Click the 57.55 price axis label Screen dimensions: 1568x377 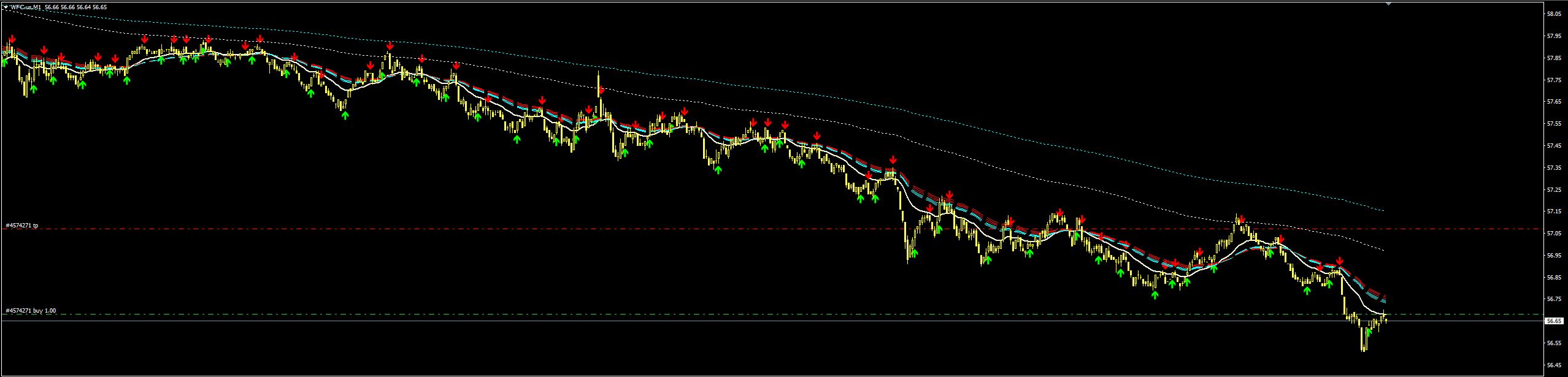1553,123
